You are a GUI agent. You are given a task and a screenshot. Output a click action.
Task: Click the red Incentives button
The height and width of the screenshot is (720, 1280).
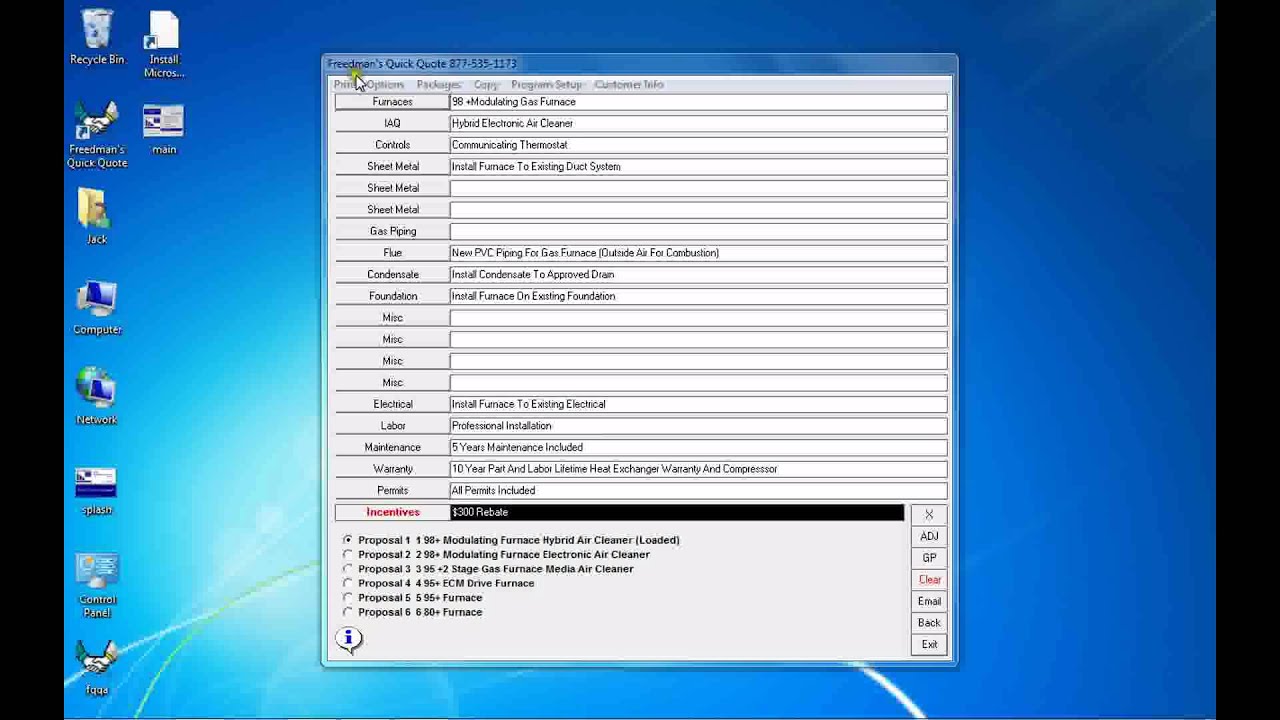pyautogui.click(x=392, y=512)
